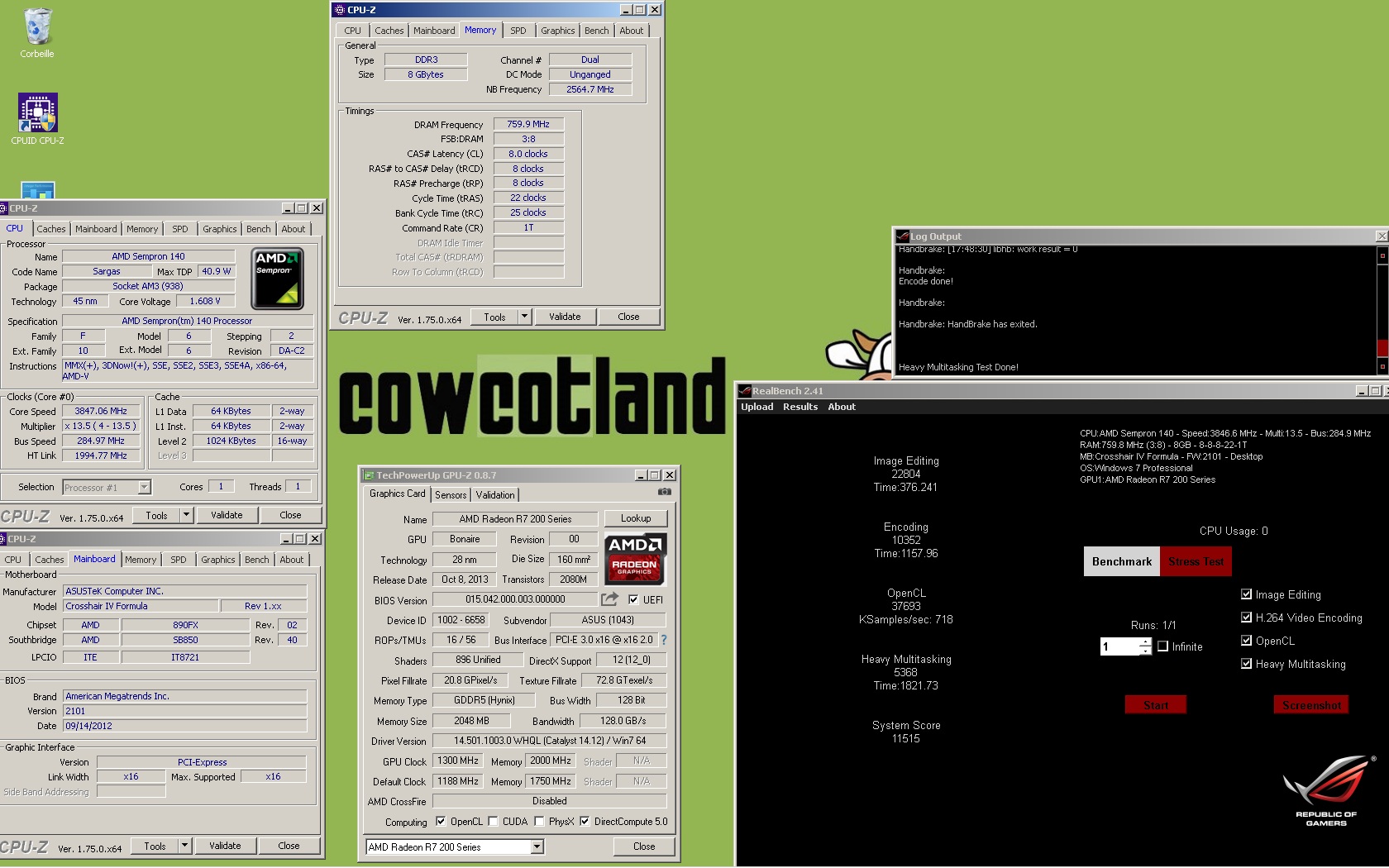Switch to the Validation tab in GPU-Z
This screenshot has width=1389, height=868.
(495, 494)
